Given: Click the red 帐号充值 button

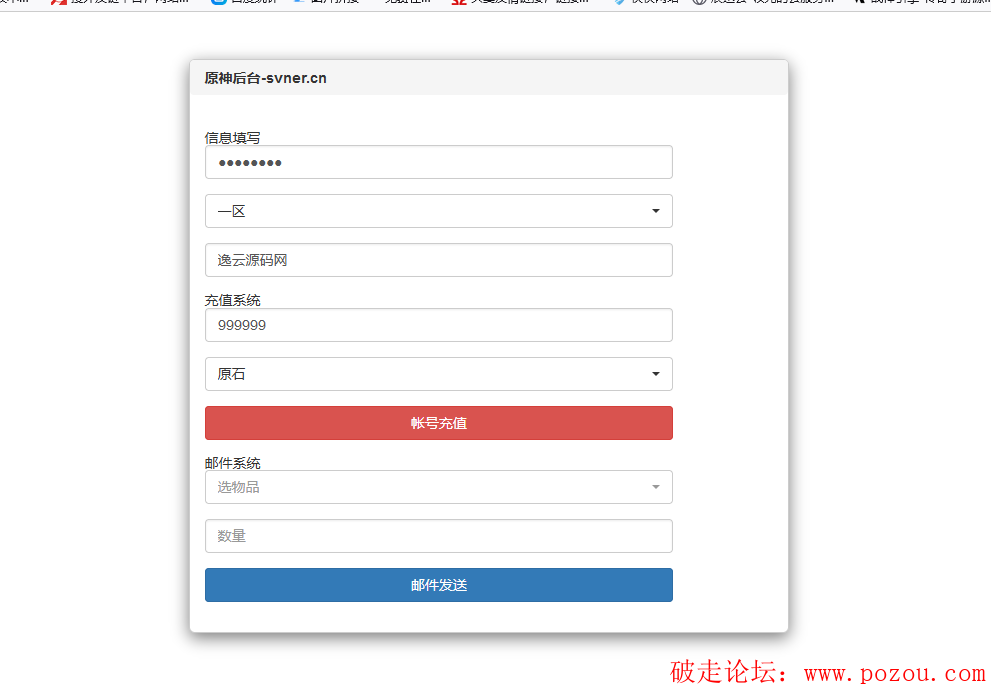Looking at the screenshot, I should [439, 423].
